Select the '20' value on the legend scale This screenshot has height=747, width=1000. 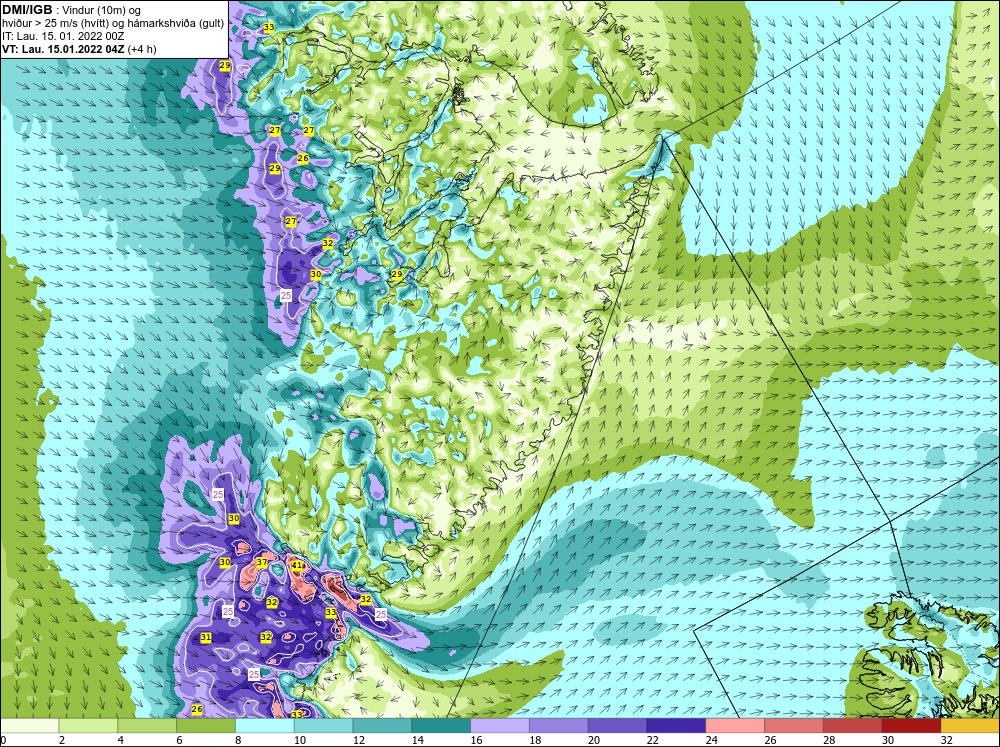click(x=594, y=740)
